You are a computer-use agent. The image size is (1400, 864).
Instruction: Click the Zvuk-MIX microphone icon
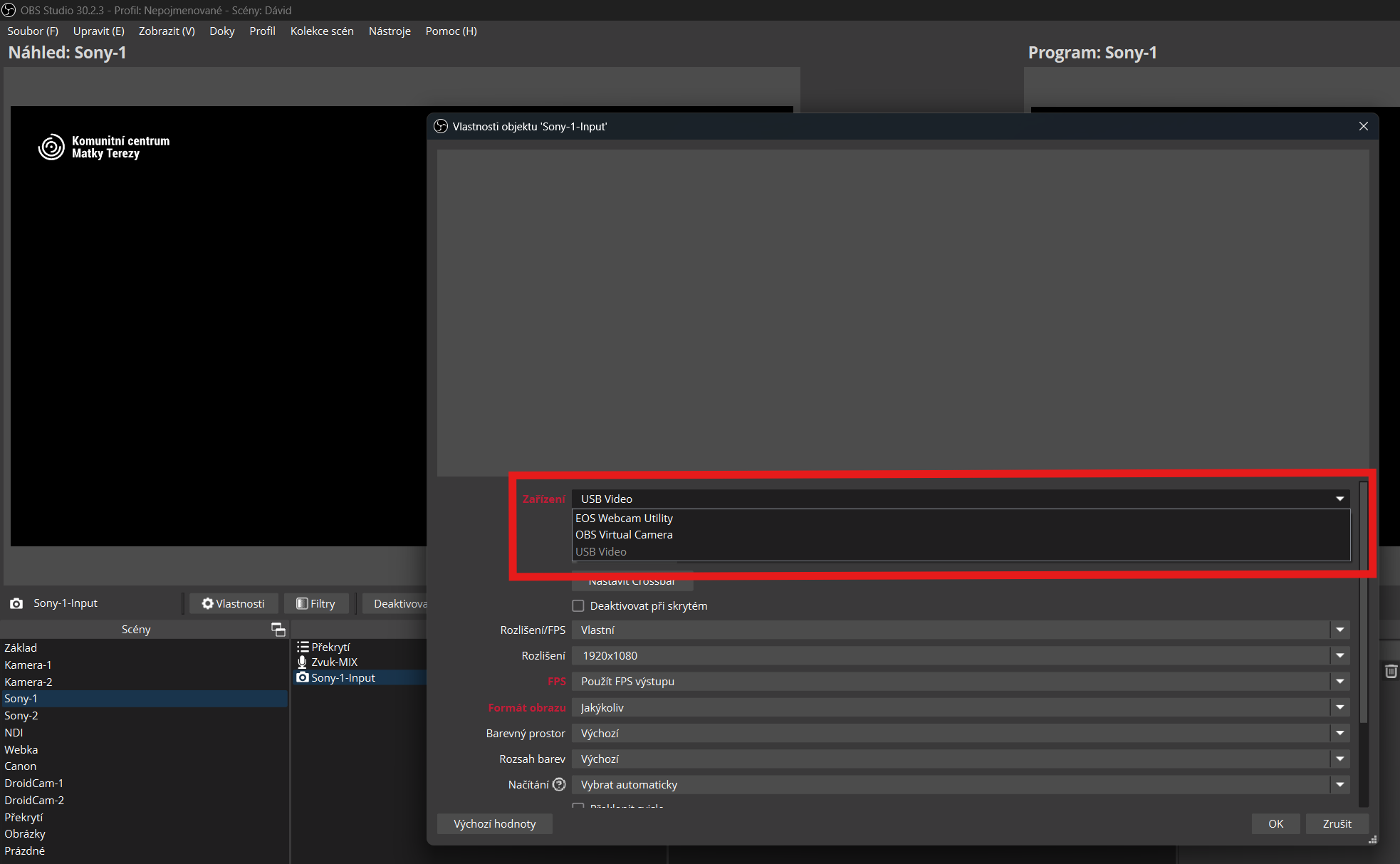(x=303, y=662)
